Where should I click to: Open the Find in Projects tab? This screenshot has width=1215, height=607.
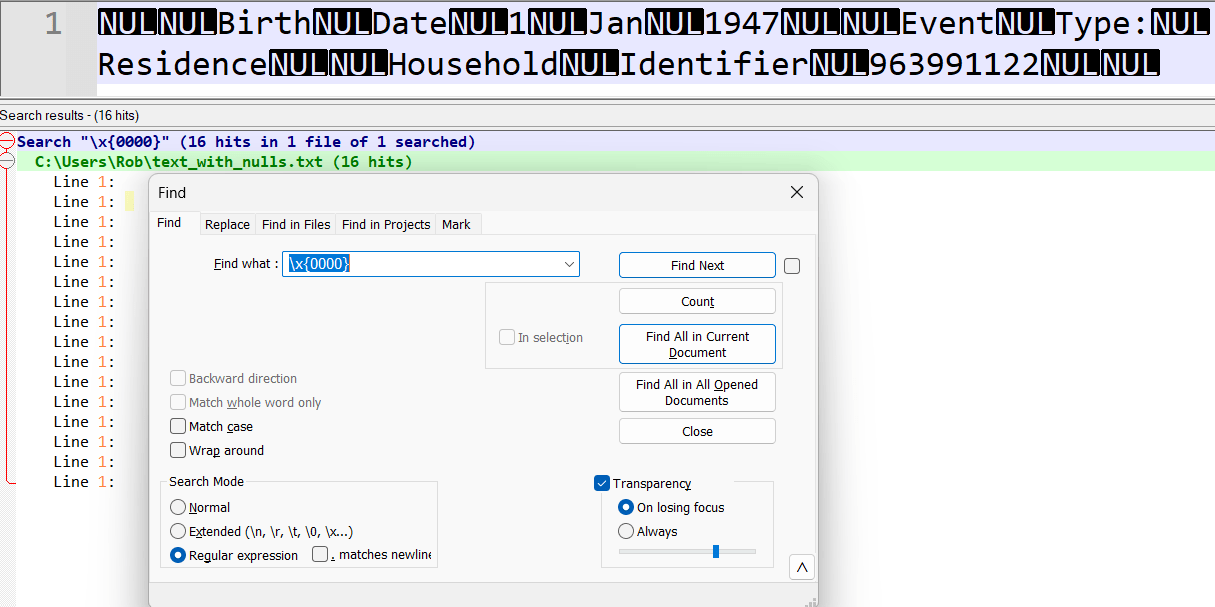[385, 224]
